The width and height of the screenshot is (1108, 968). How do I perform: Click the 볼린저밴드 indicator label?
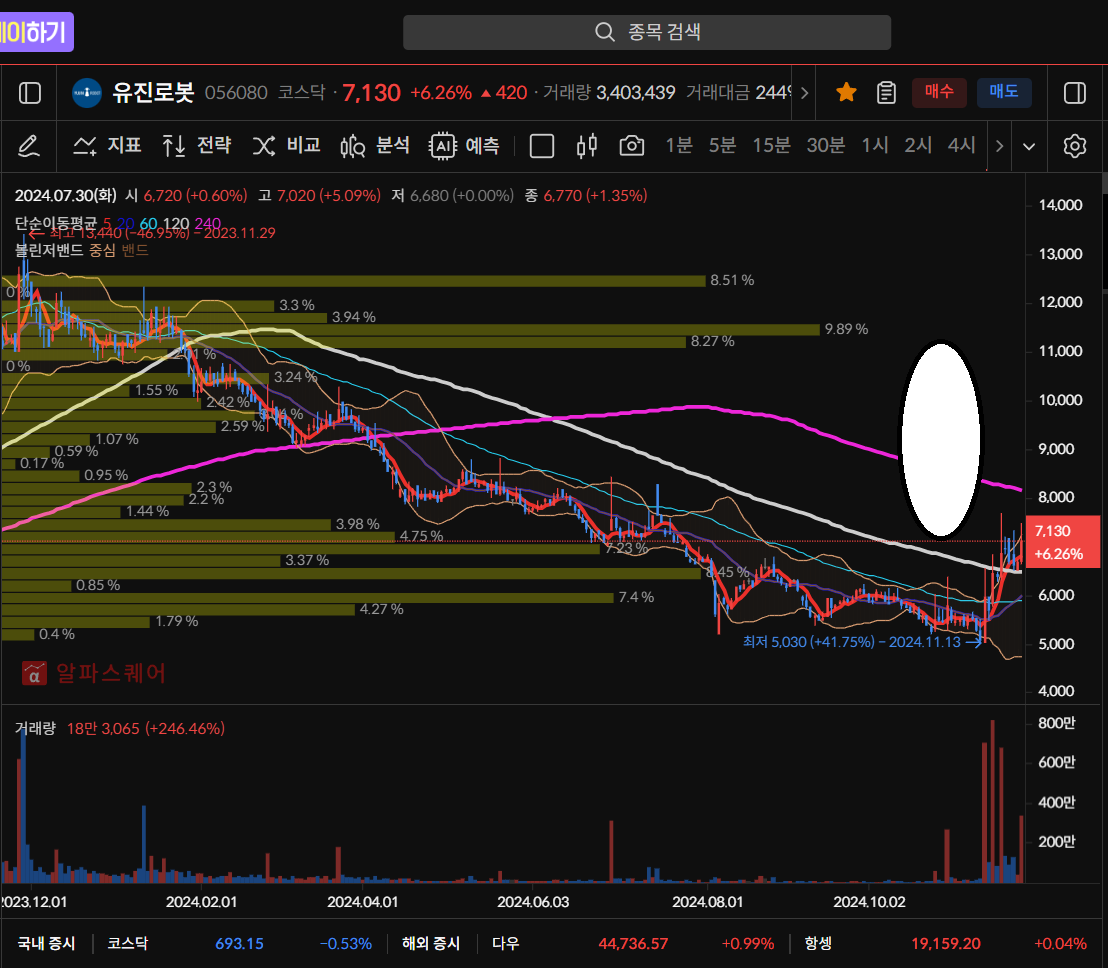coord(49,250)
